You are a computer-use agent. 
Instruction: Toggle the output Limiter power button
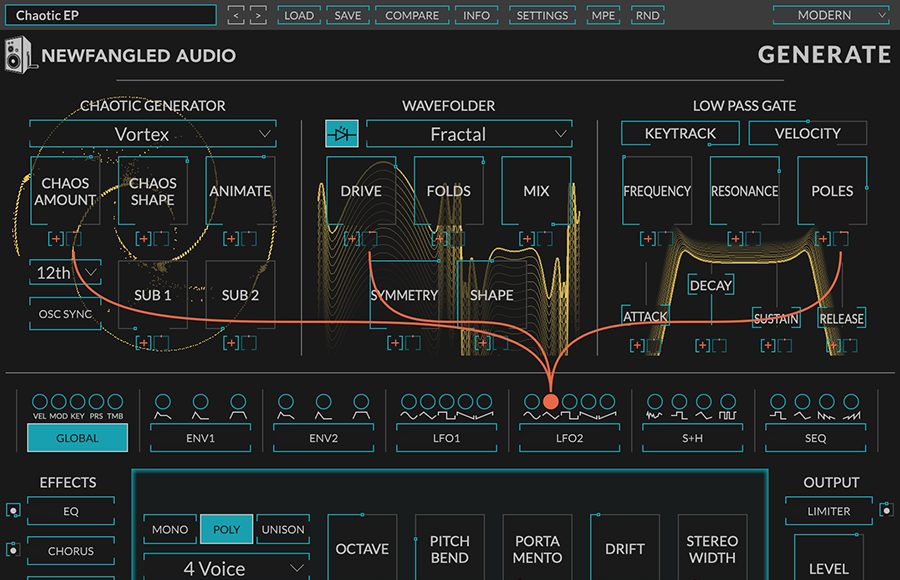tap(886, 511)
